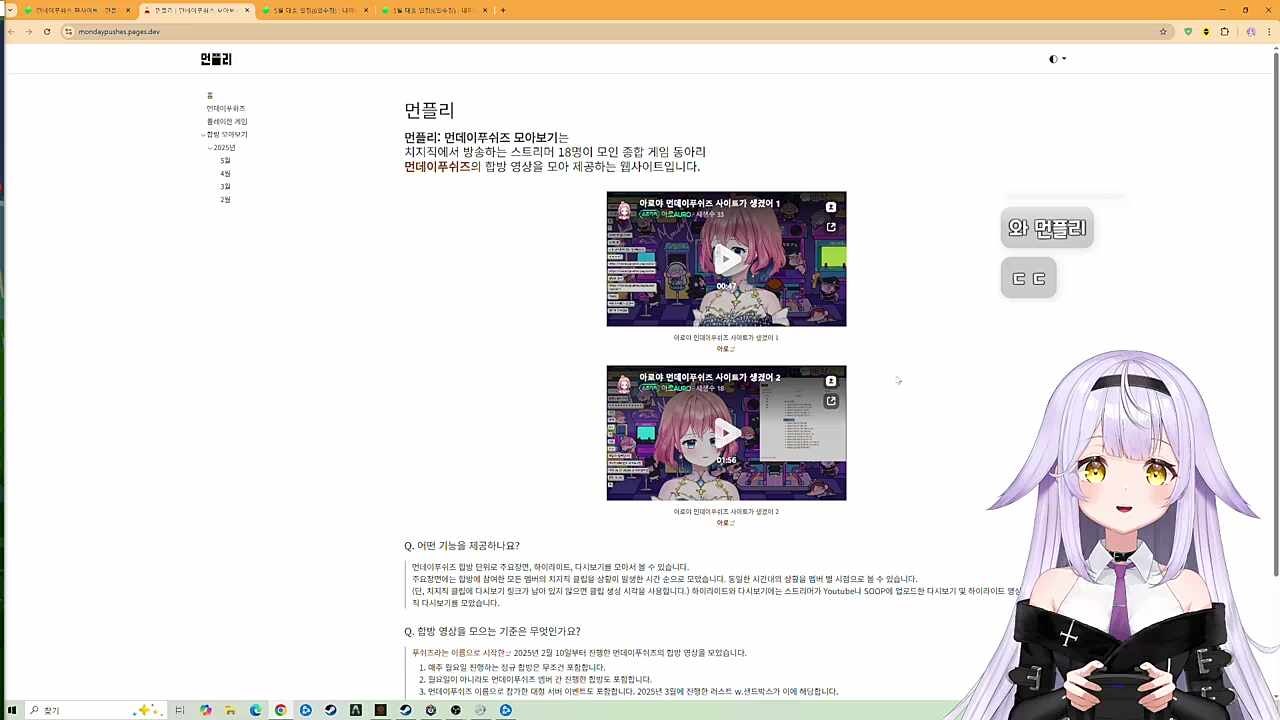Click the Chzzk logo icon on second video

pyautogui.click(x=831, y=381)
